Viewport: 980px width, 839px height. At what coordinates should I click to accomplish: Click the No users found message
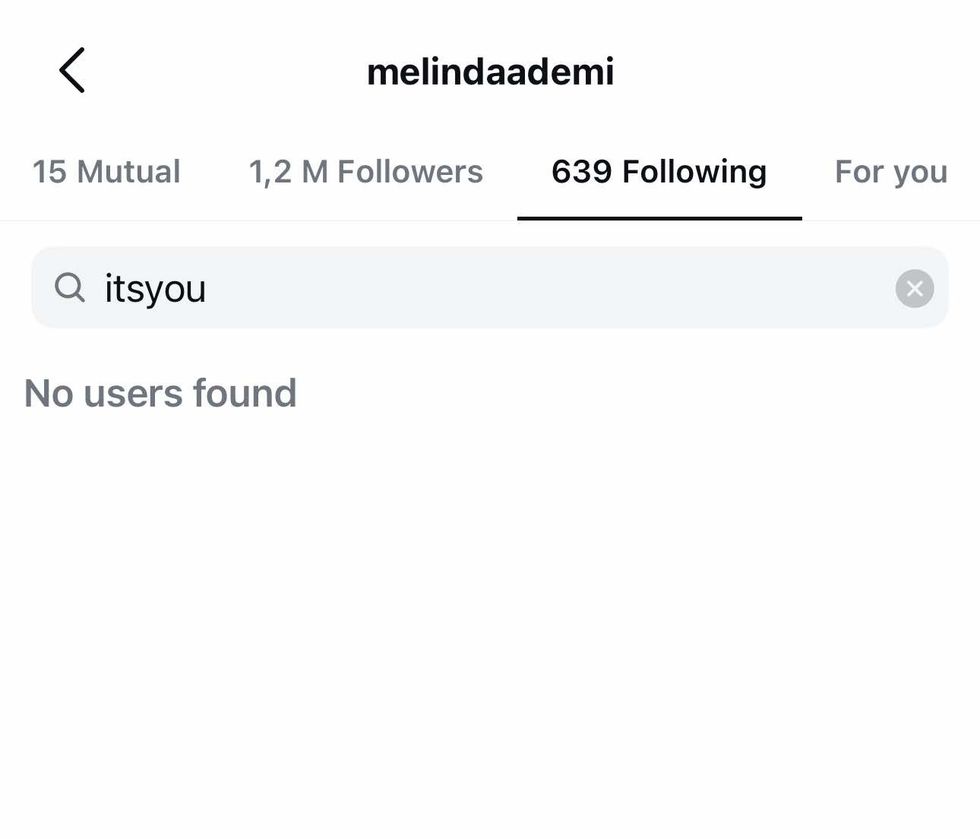coord(160,393)
